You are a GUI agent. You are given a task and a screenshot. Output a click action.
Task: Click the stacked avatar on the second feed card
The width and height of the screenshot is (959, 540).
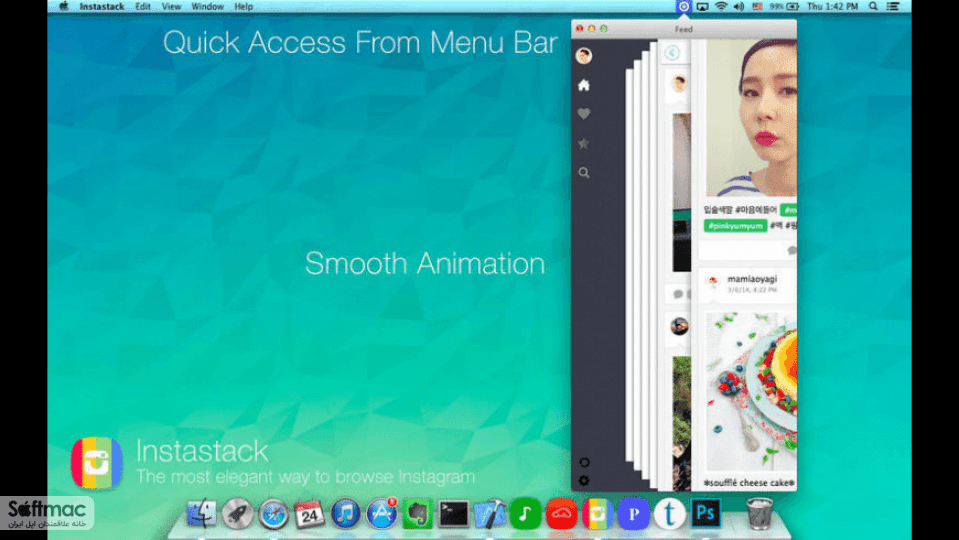click(679, 83)
